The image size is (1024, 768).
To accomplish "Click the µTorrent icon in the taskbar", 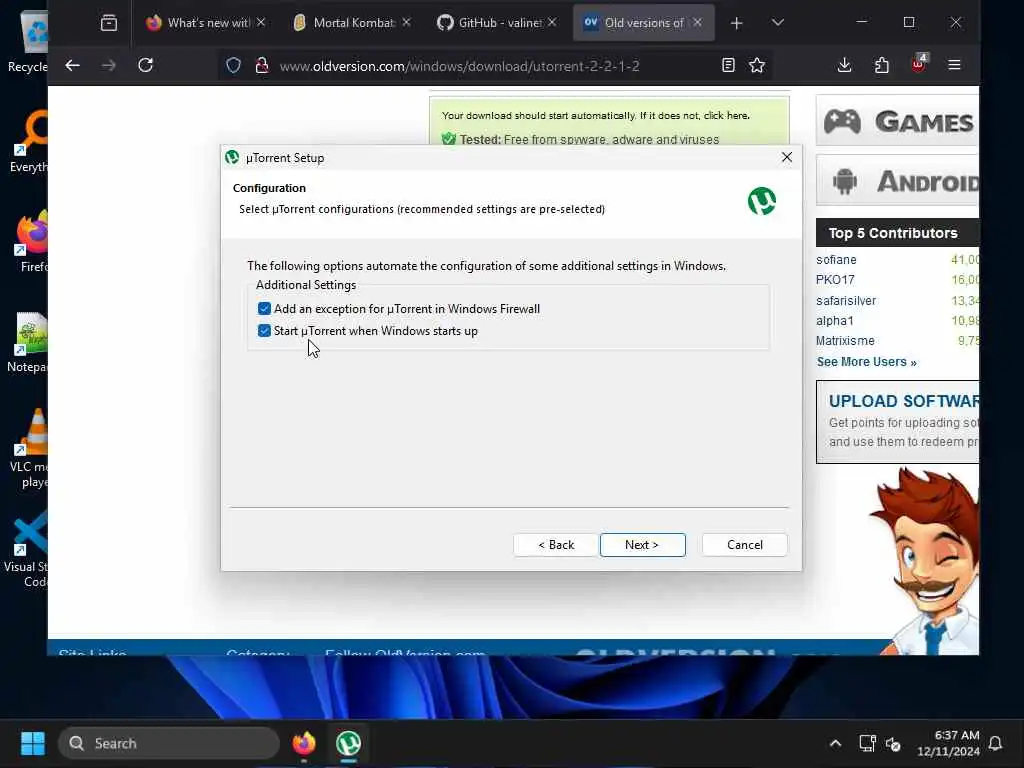I will point(348,743).
